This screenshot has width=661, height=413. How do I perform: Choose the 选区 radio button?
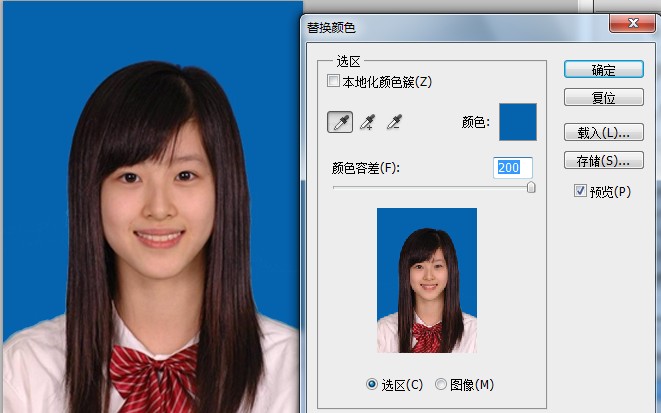tap(372, 384)
